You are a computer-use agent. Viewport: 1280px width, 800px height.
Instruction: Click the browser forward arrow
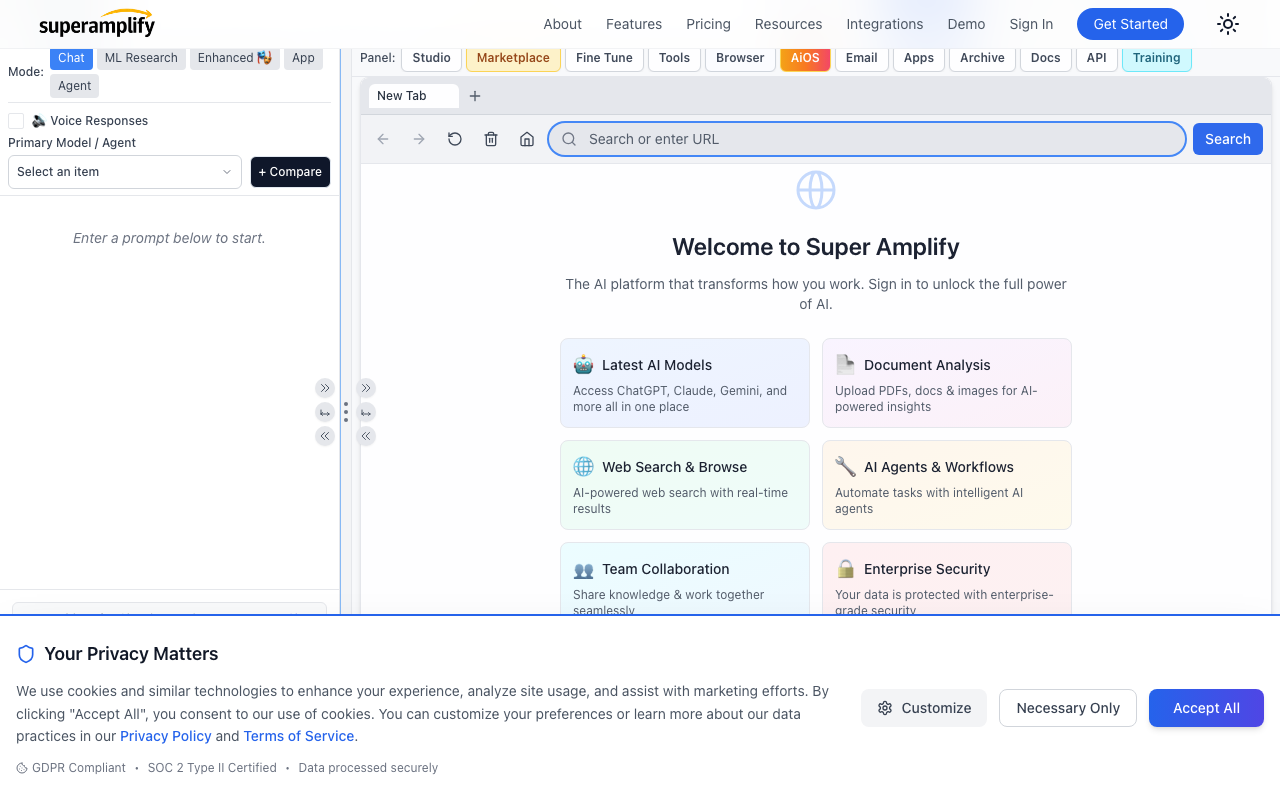[x=419, y=139]
